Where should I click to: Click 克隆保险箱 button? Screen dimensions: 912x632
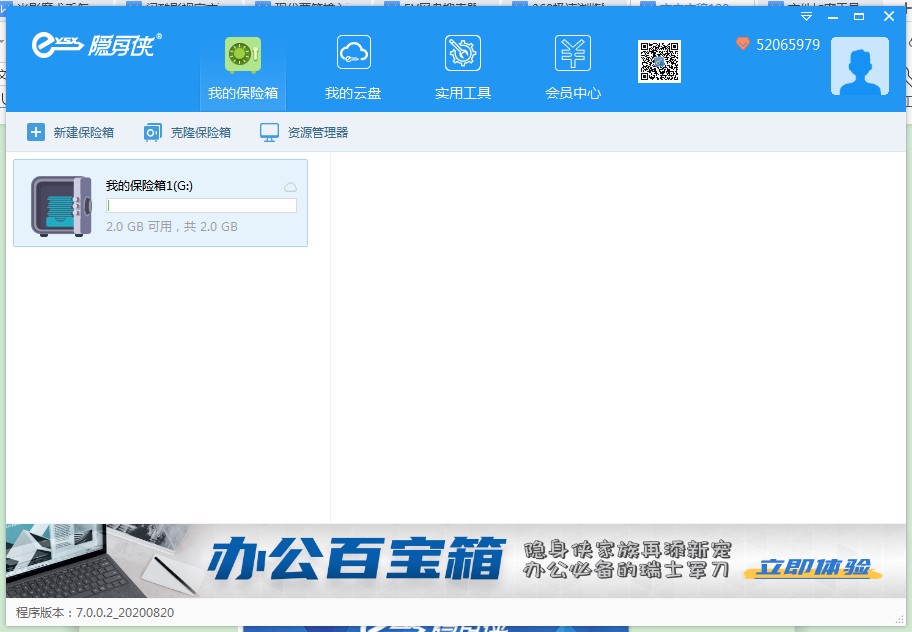coord(187,133)
